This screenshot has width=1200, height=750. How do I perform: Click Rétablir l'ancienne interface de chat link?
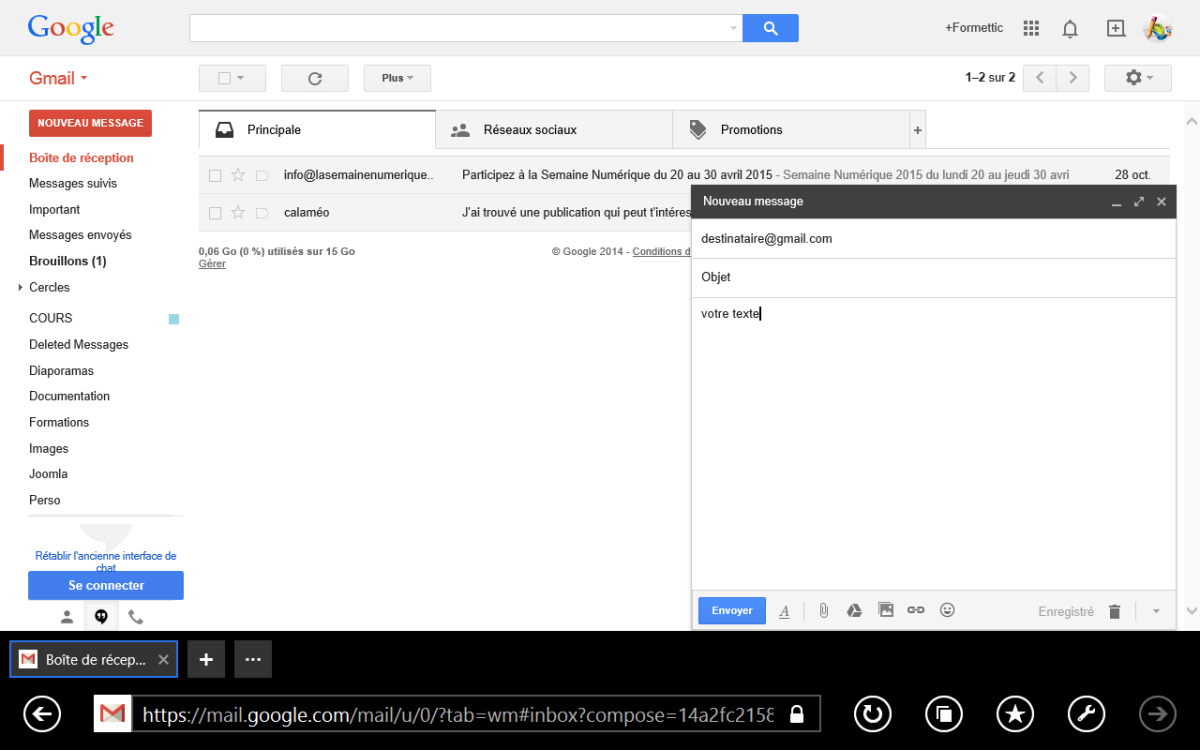coord(106,561)
